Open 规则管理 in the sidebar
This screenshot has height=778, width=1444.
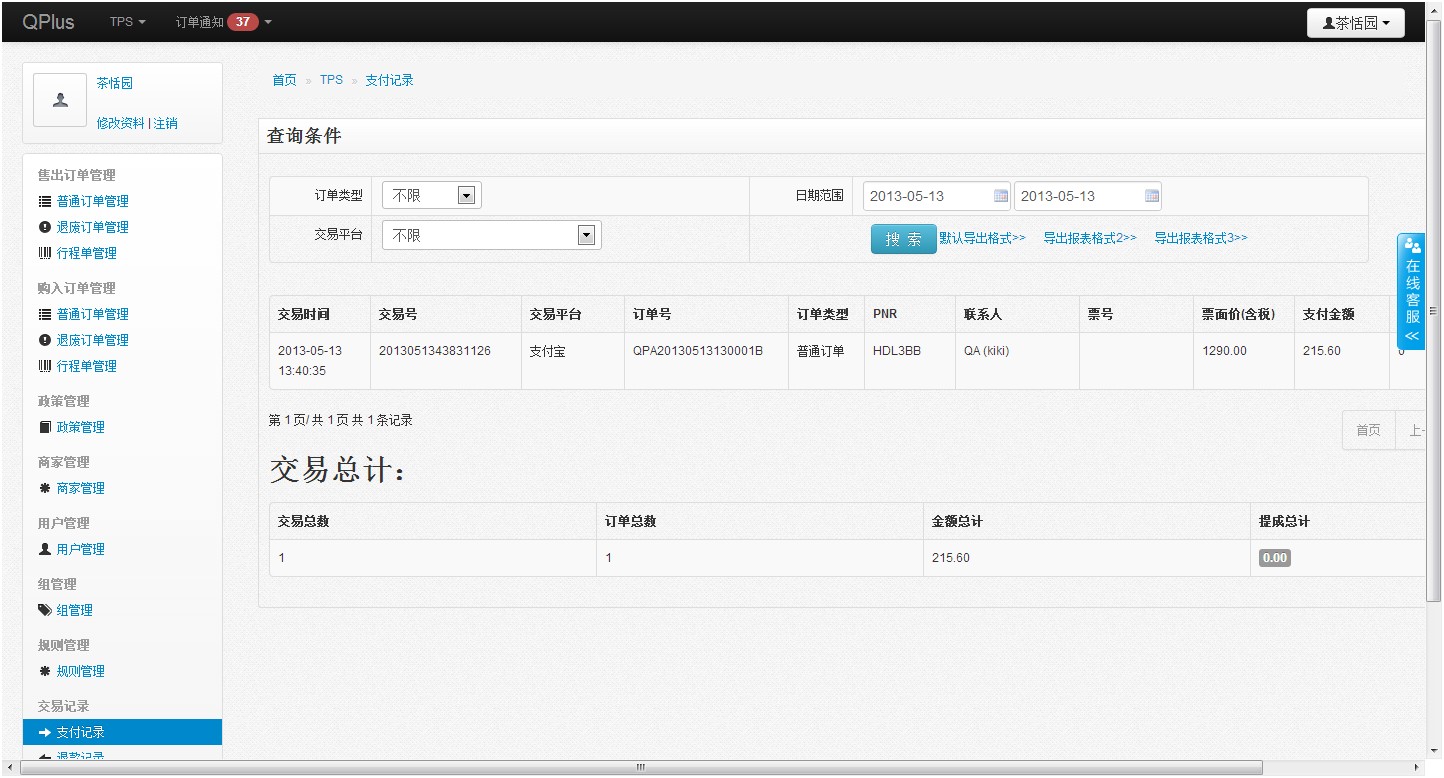(x=80, y=671)
